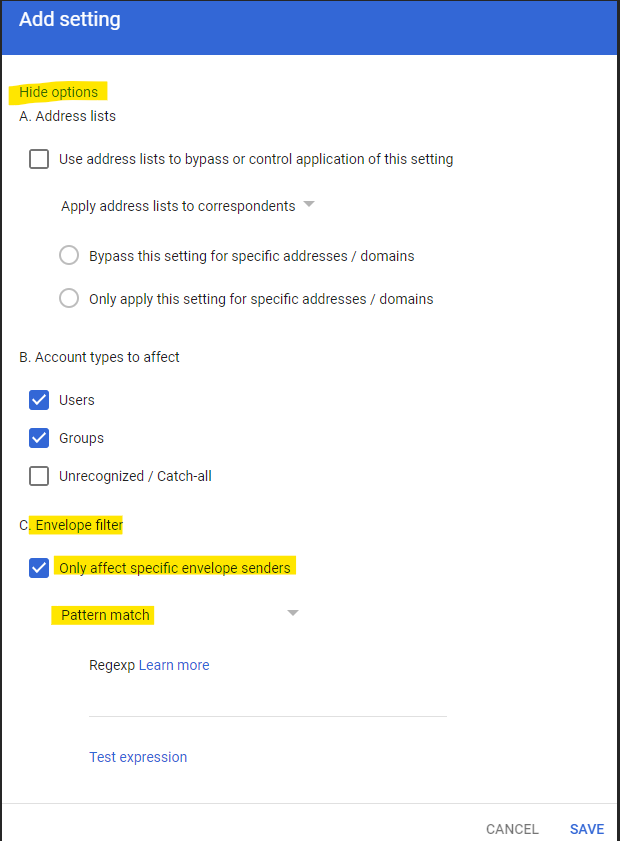Viewport: 620px width, 841px height.
Task: Open Regexp Learn more link
Action: (174, 665)
